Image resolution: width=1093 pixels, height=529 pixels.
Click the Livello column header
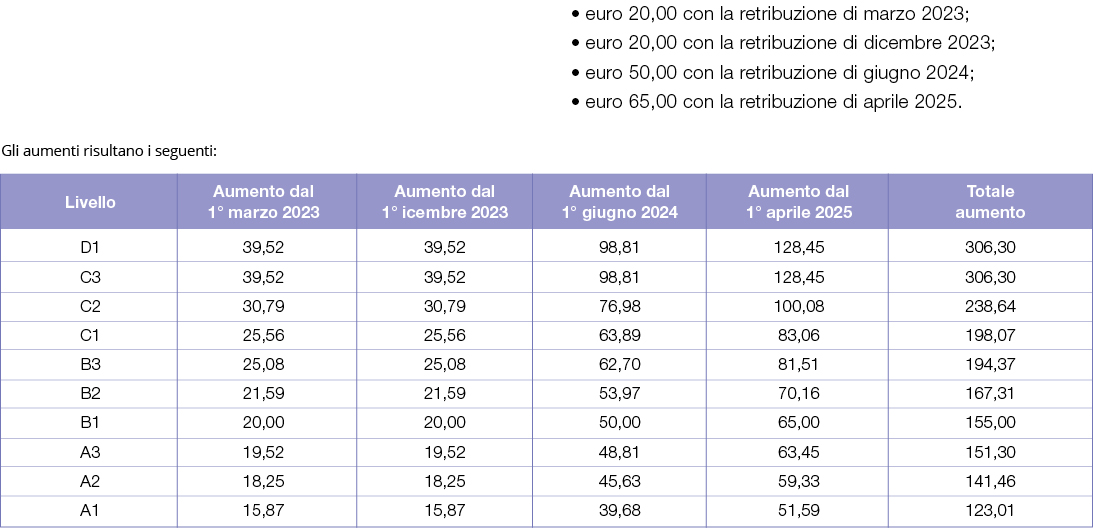pos(90,203)
